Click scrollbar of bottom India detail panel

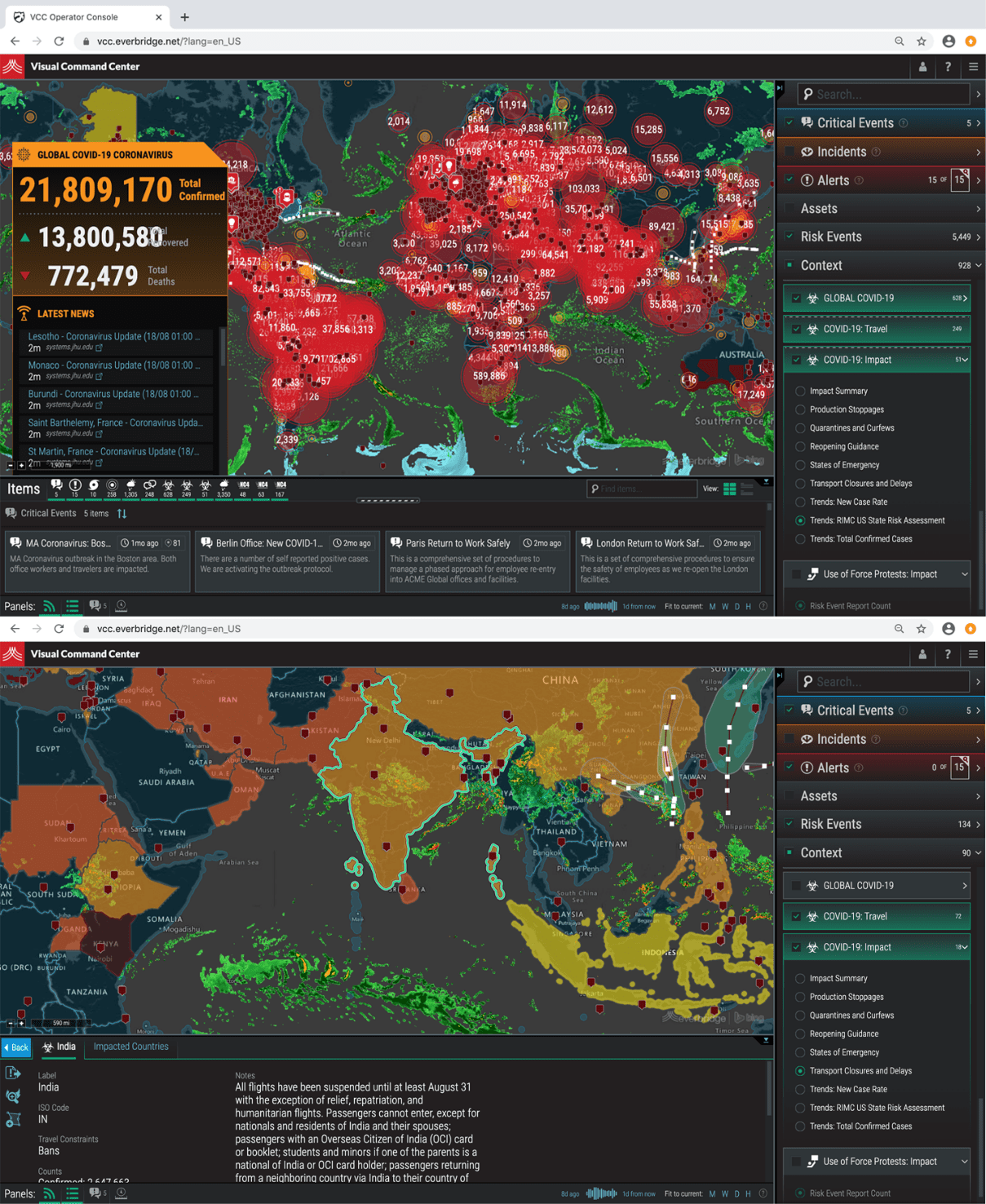[x=769, y=1090]
